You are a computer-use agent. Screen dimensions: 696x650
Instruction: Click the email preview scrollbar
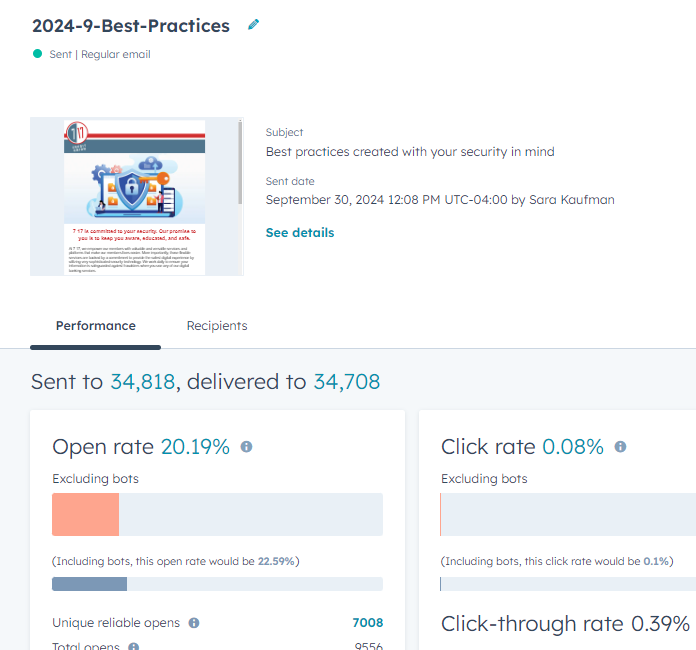[x=240, y=162]
